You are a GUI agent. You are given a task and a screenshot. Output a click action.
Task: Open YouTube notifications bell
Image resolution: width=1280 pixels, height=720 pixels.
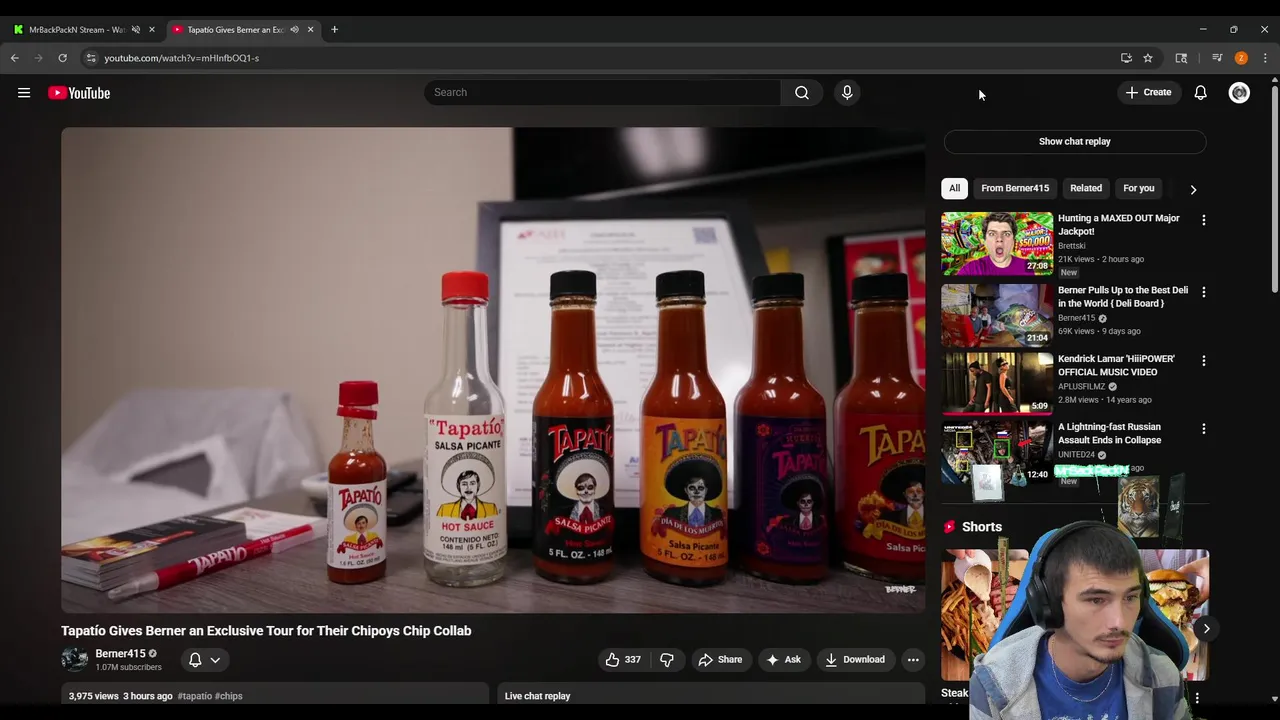(1200, 93)
